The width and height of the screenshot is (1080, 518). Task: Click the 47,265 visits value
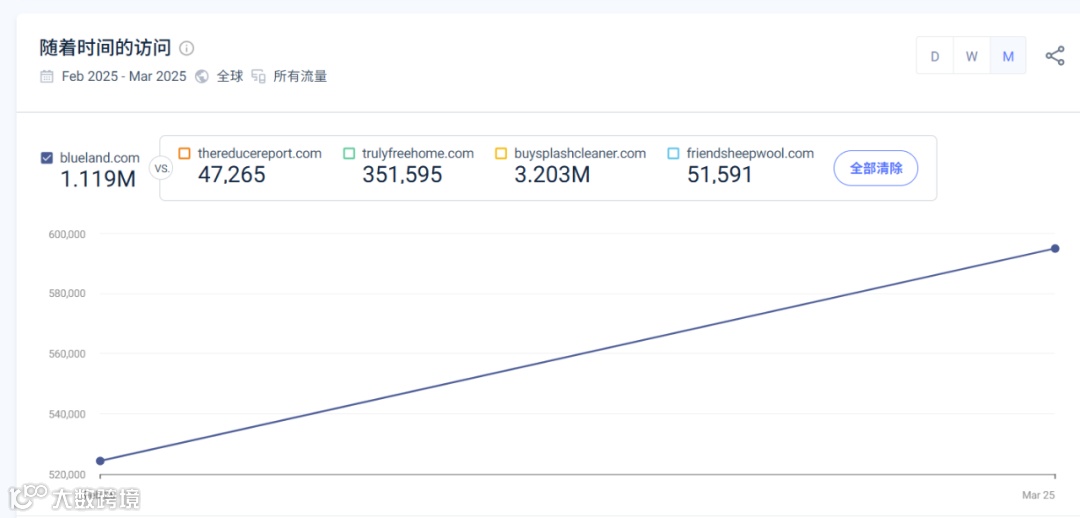(x=231, y=175)
